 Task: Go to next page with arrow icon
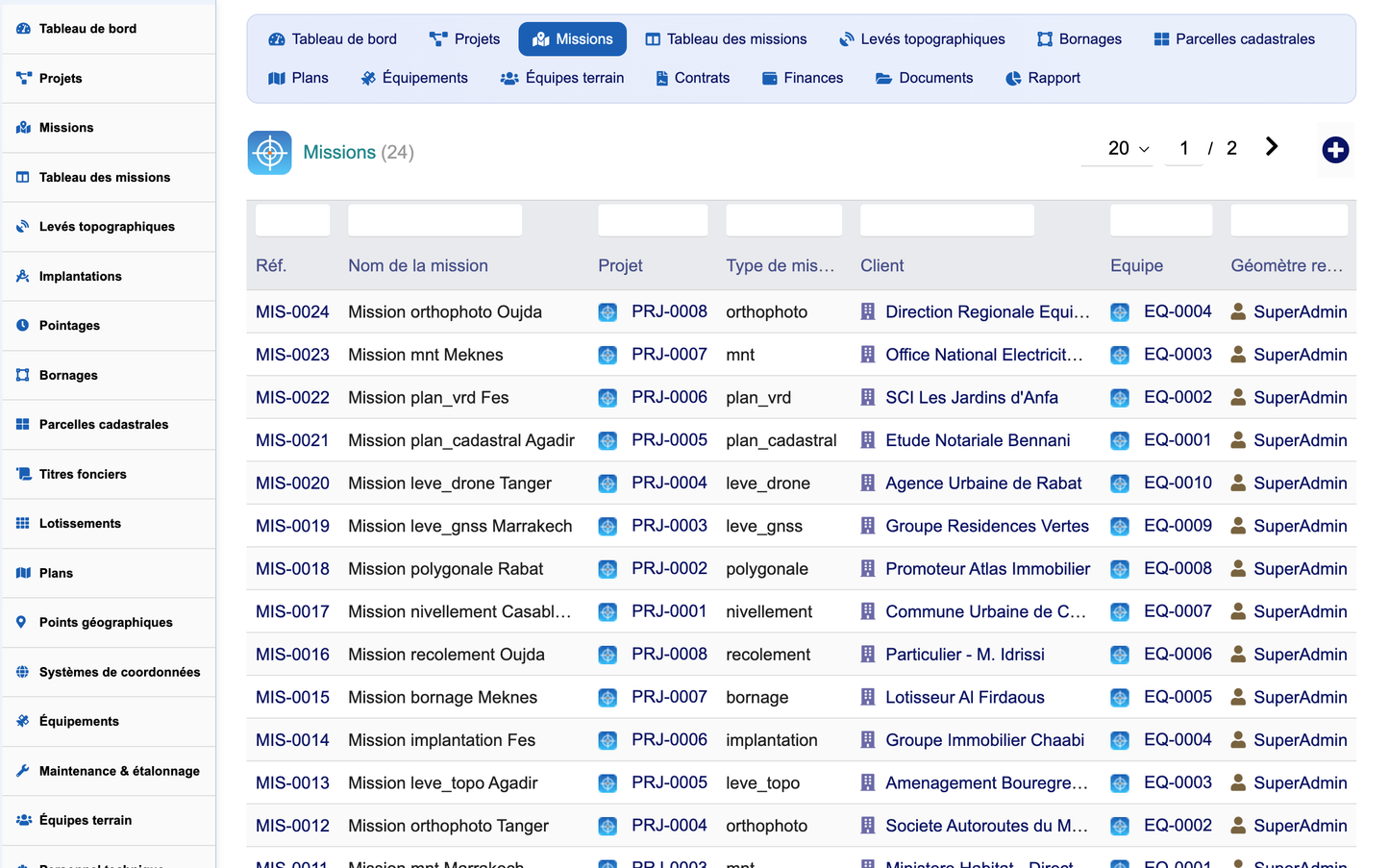tap(1272, 146)
